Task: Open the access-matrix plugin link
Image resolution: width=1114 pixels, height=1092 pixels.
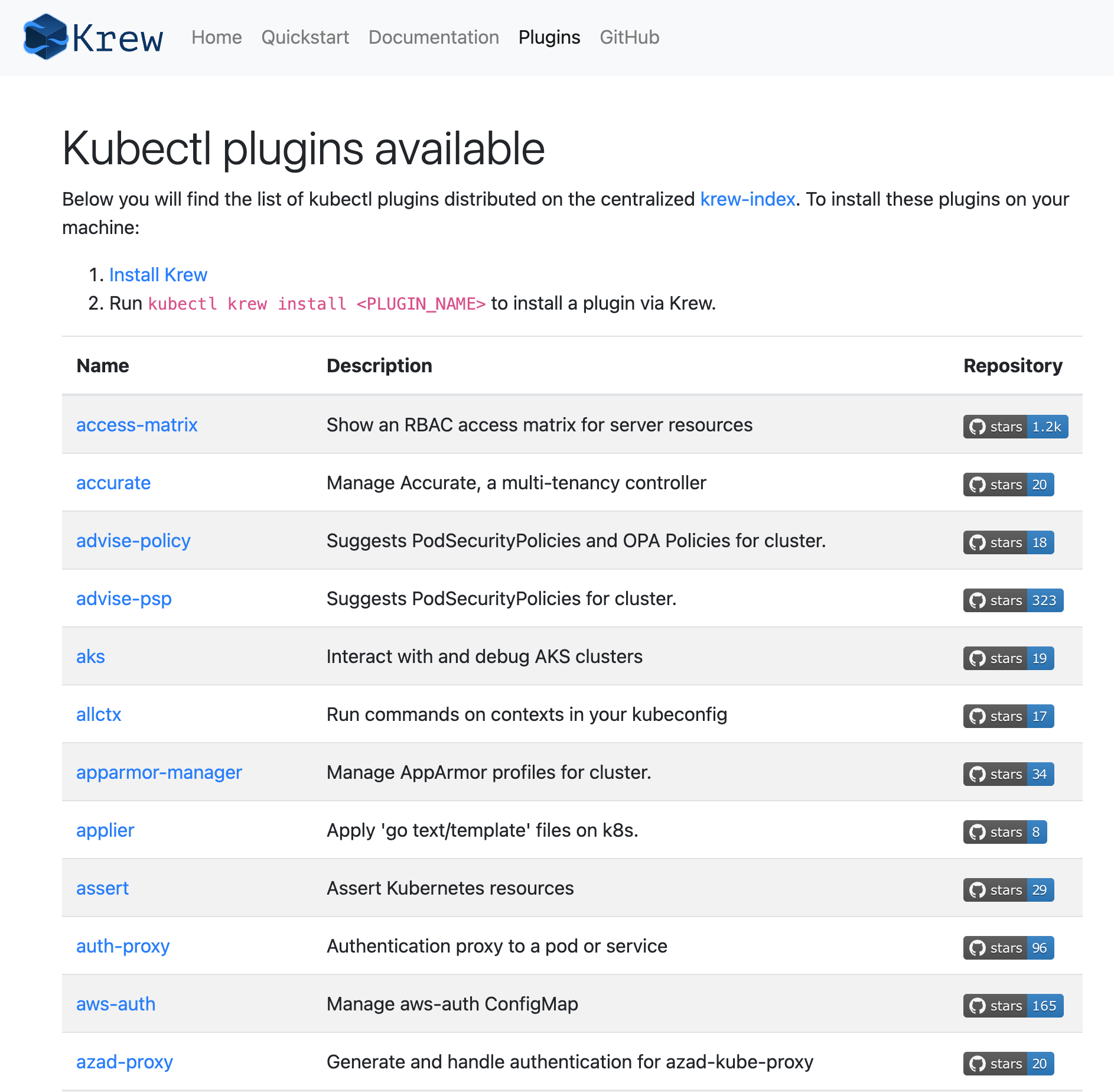Action: coord(137,425)
